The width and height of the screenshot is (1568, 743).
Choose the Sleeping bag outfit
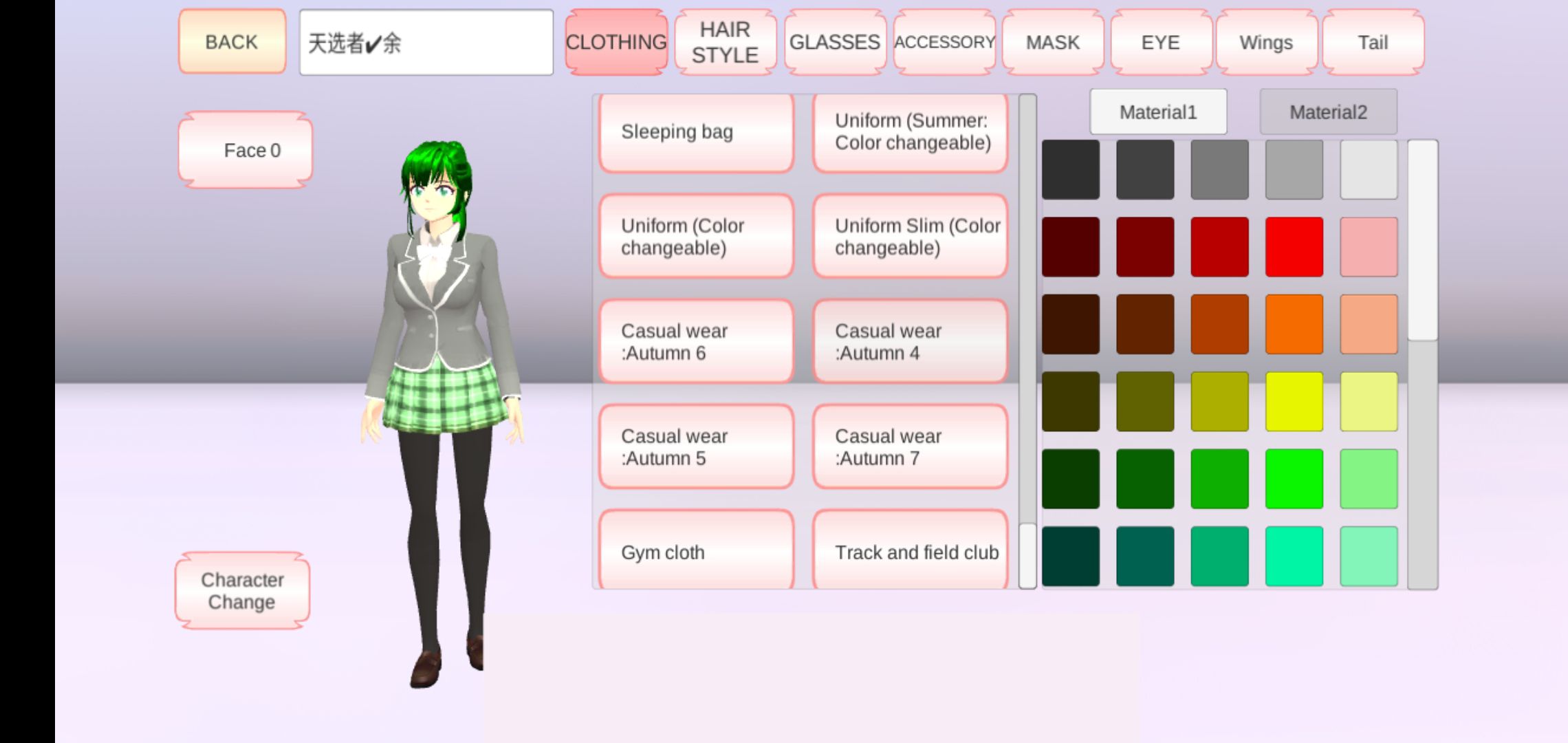pyautogui.click(x=696, y=131)
